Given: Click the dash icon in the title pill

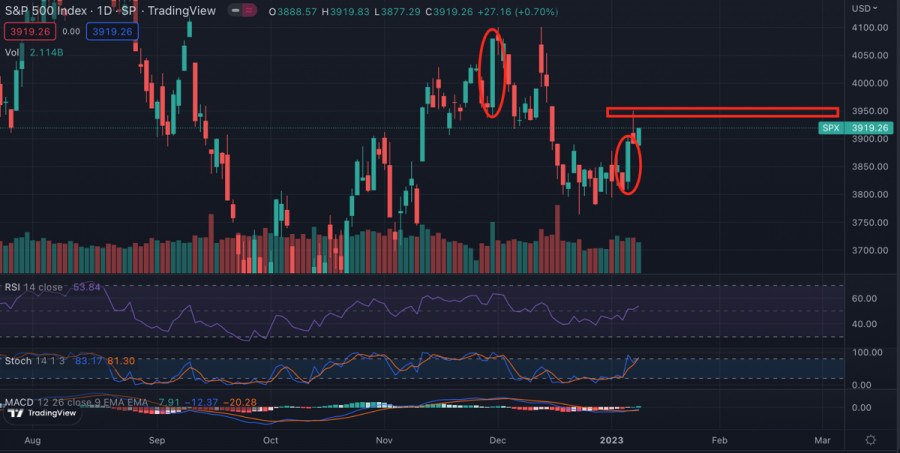Looking at the screenshot, I should (235, 11).
